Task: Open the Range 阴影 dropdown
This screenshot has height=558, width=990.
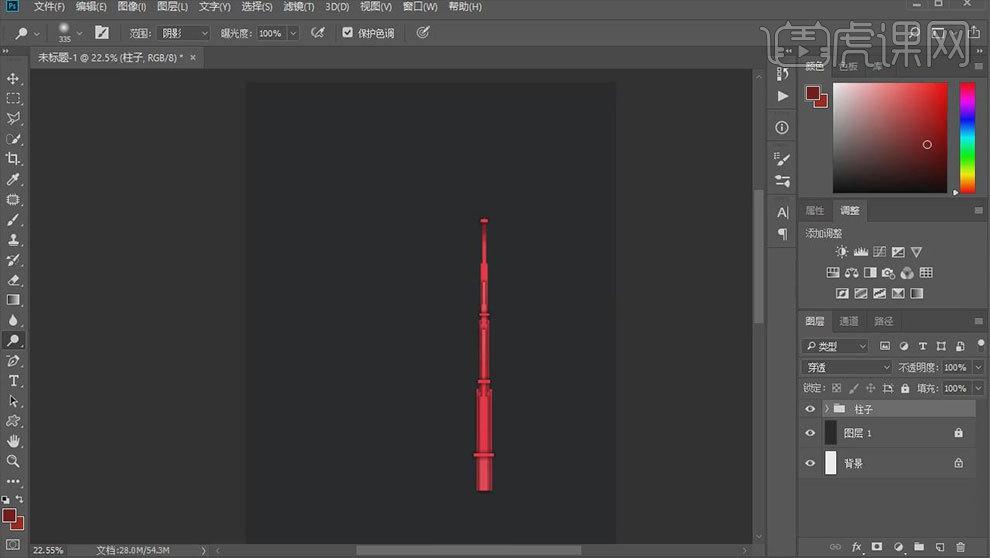Action: click(183, 33)
